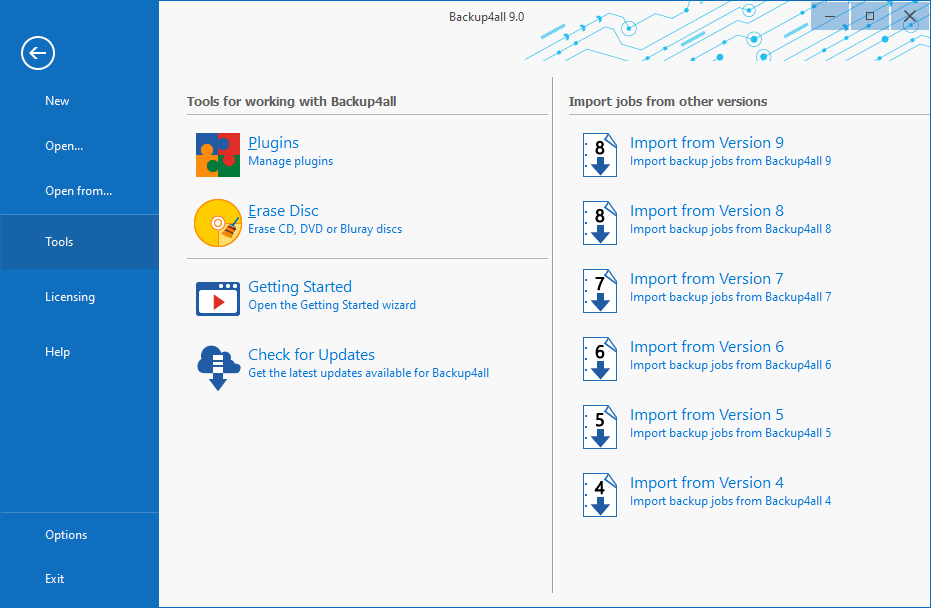
Task: Click the Check for Updates cloud icon
Action: (218, 368)
